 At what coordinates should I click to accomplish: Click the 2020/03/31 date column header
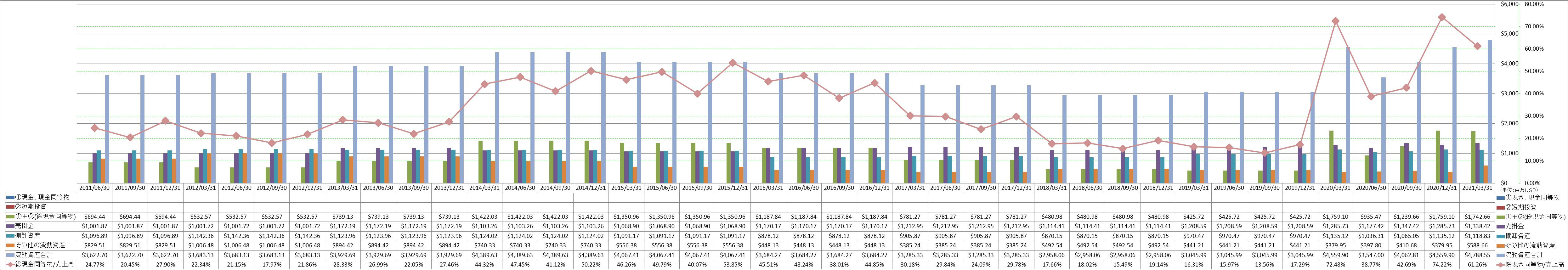(x=1335, y=188)
